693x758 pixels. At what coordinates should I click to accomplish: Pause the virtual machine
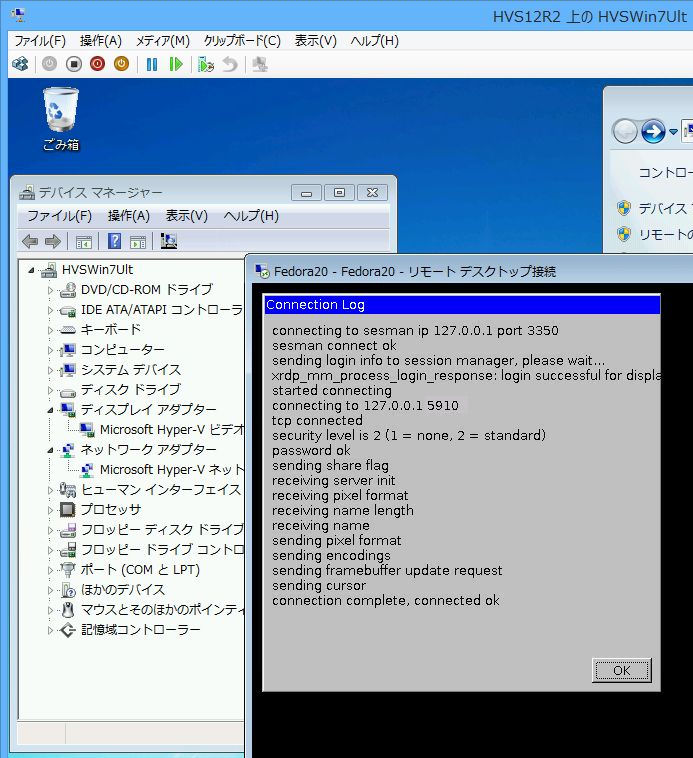(152, 64)
